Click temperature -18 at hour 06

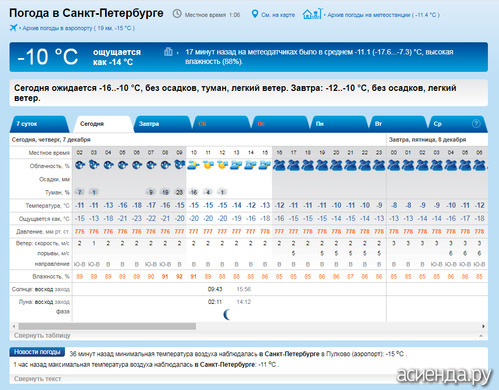pos(137,205)
